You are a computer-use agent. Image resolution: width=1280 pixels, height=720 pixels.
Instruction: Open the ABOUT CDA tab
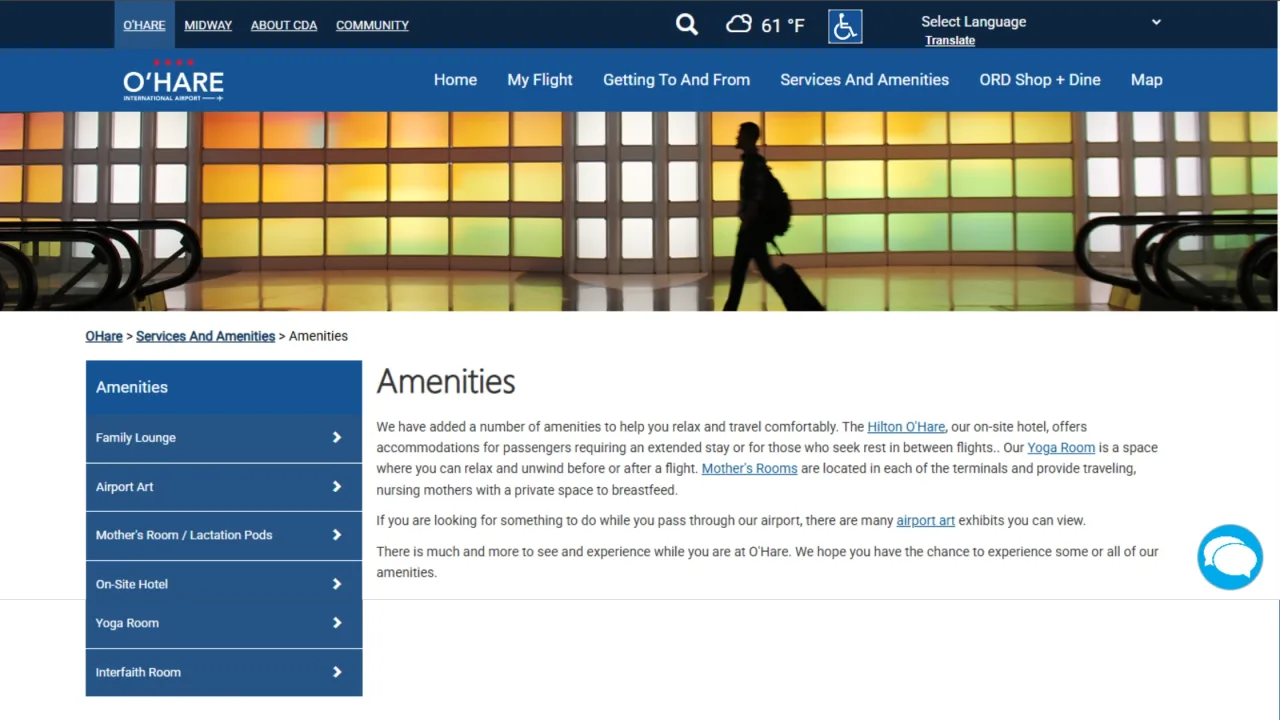click(284, 25)
